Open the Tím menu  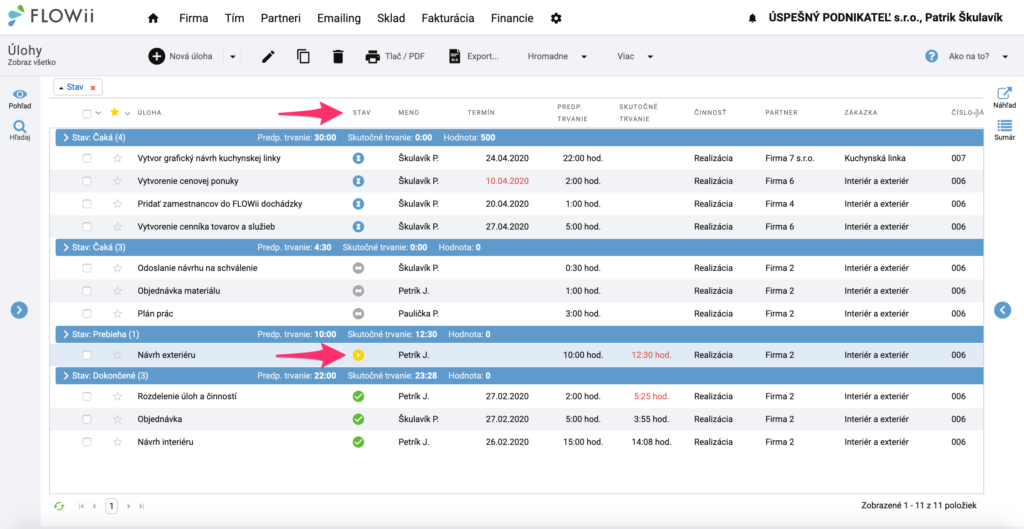click(234, 18)
